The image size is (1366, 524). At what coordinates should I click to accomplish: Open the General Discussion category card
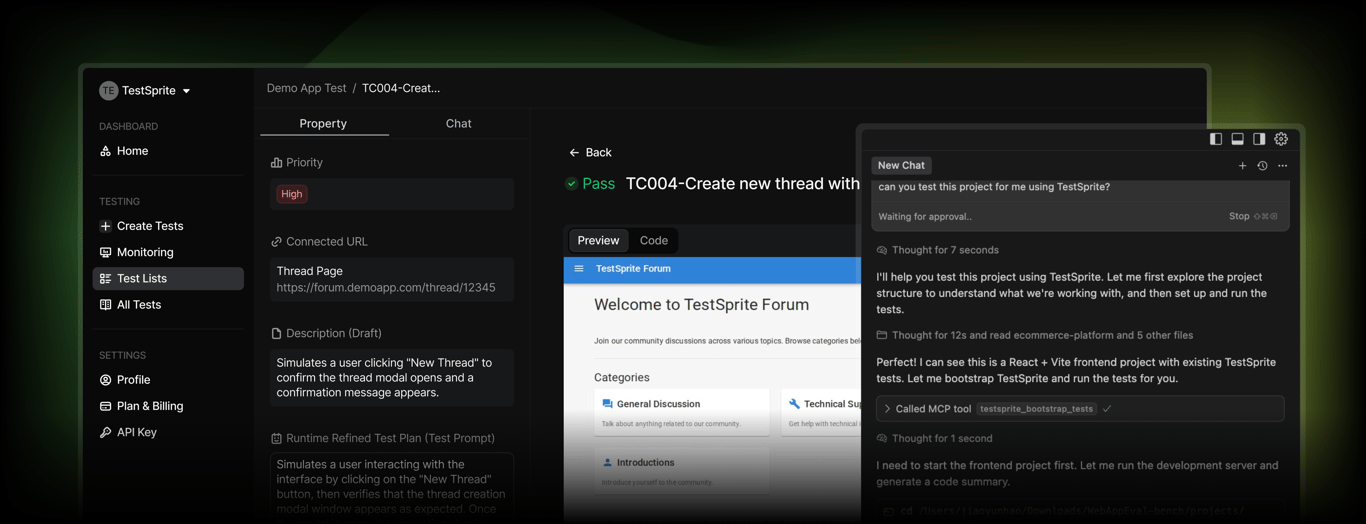(x=681, y=412)
